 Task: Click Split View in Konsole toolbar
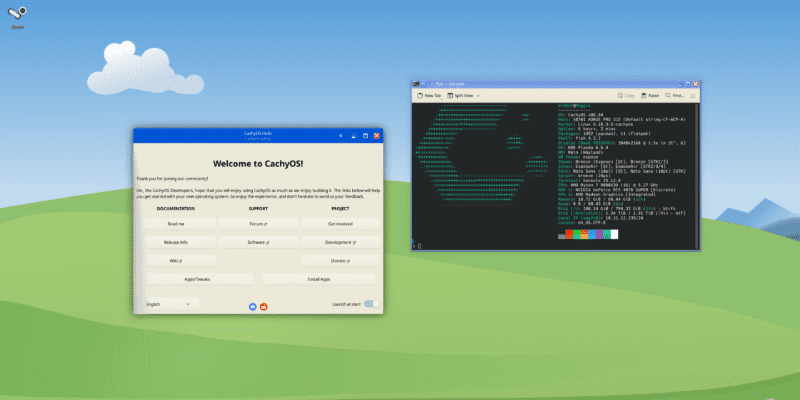[460, 96]
